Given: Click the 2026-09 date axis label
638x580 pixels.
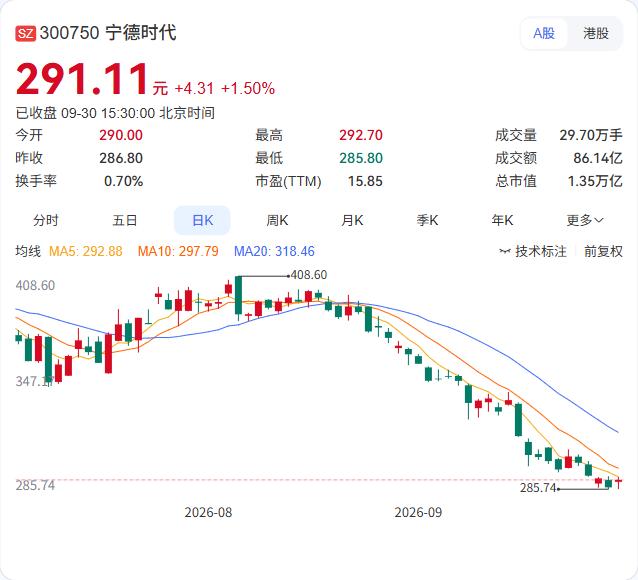Looking at the screenshot, I should [418, 512].
